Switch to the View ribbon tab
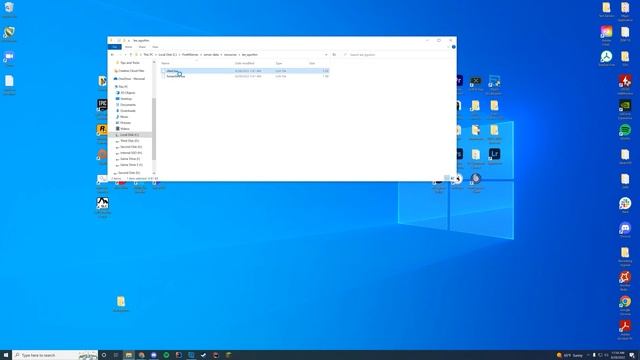The width and height of the screenshot is (640, 360). tap(155, 47)
